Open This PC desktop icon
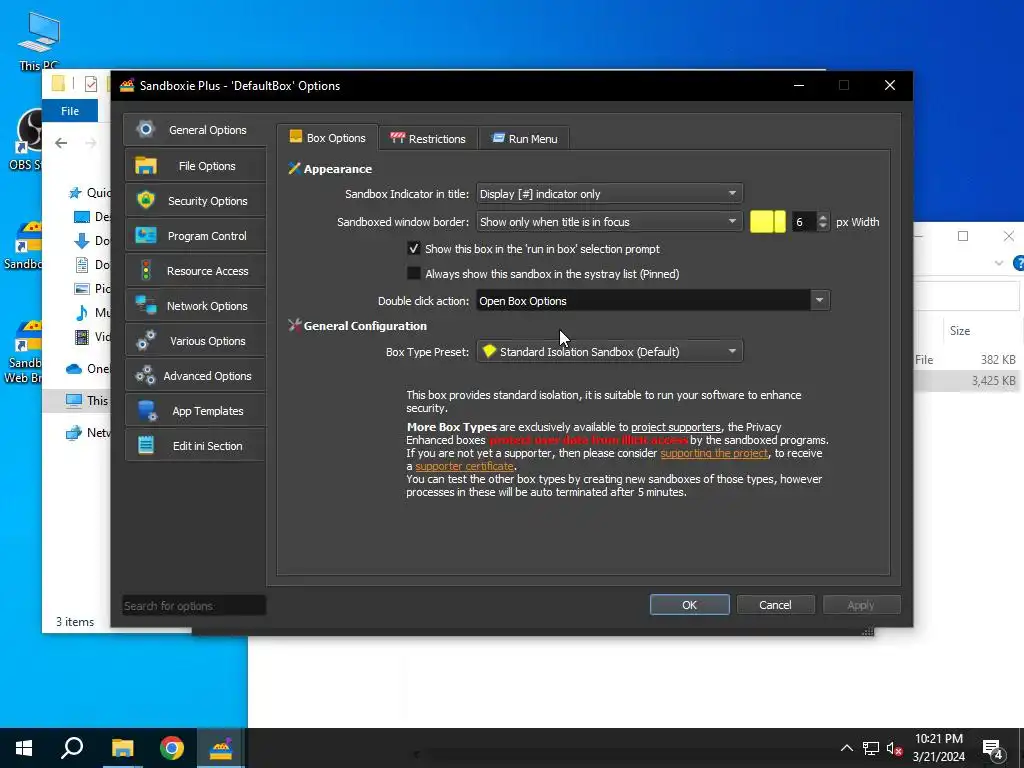The height and width of the screenshot is (768, 1024). 39,39
